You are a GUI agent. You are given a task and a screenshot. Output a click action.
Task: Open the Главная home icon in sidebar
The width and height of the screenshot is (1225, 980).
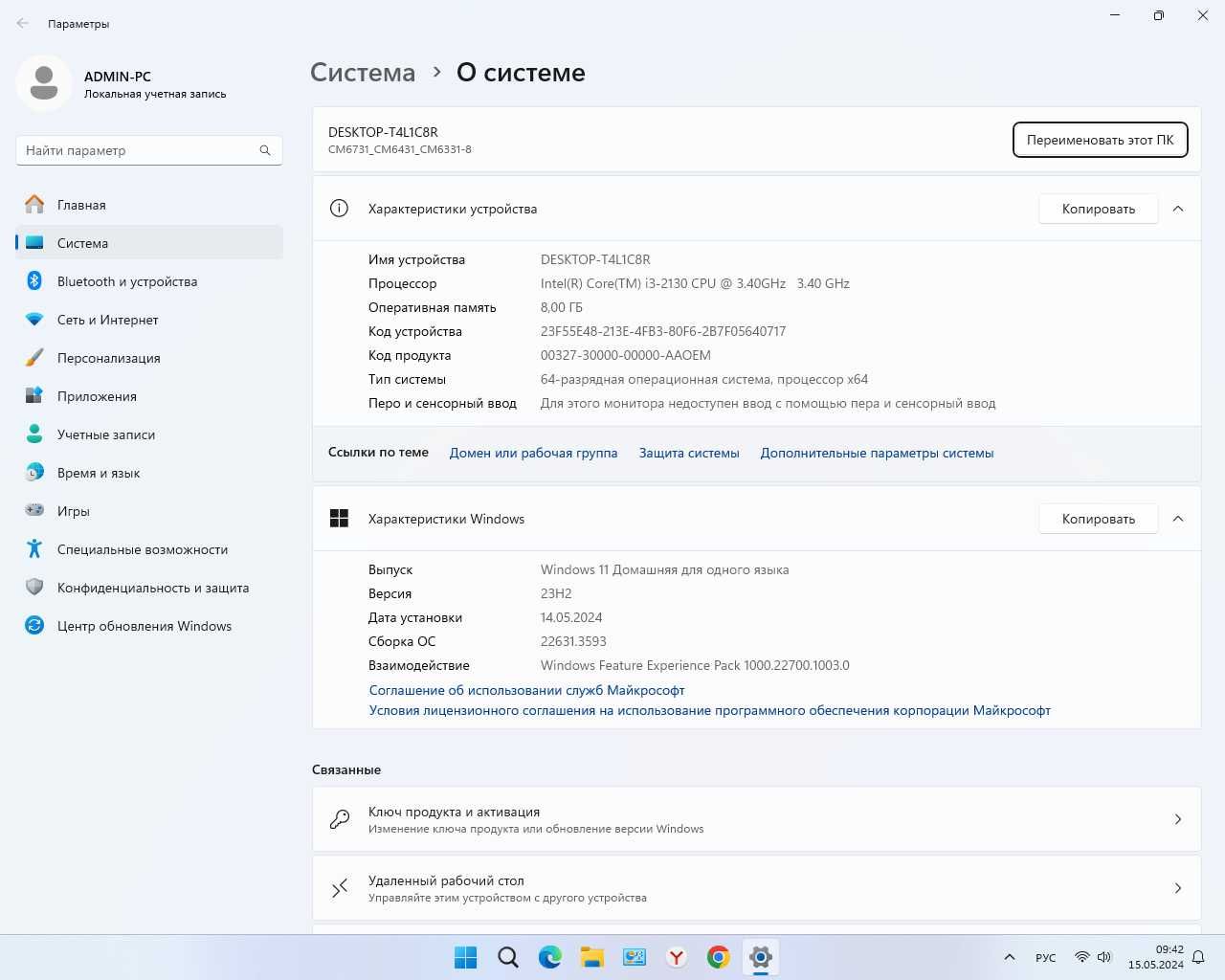[34, 205]
